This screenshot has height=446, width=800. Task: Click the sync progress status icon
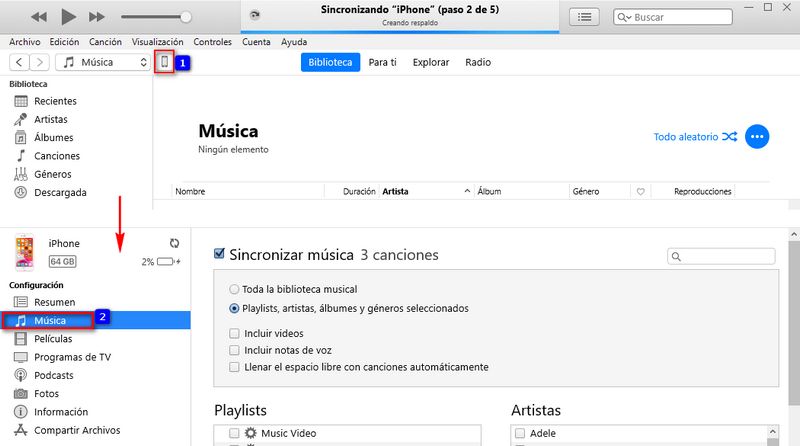[255, 15]
